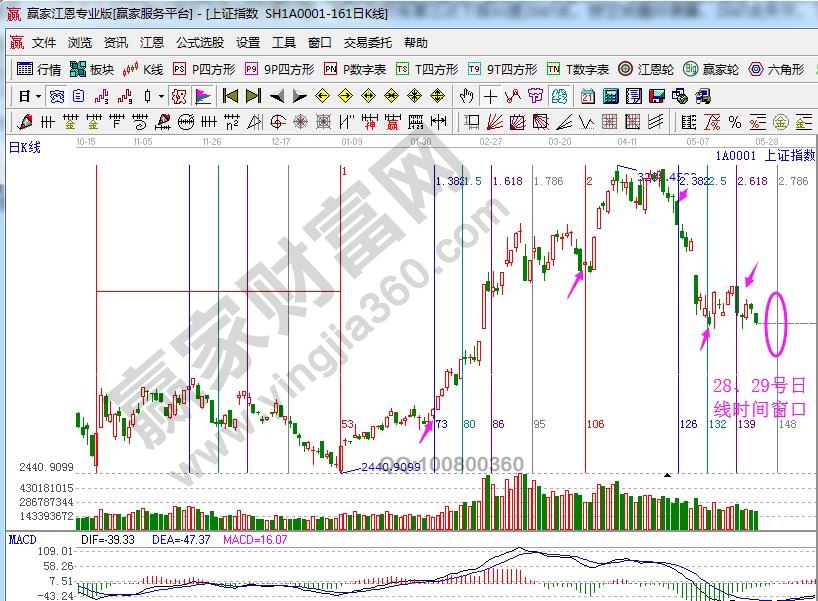The width and height of the screenshot is (818, 601).
Task: Click the 六角形 hexagon chart button
Action: 777,69
